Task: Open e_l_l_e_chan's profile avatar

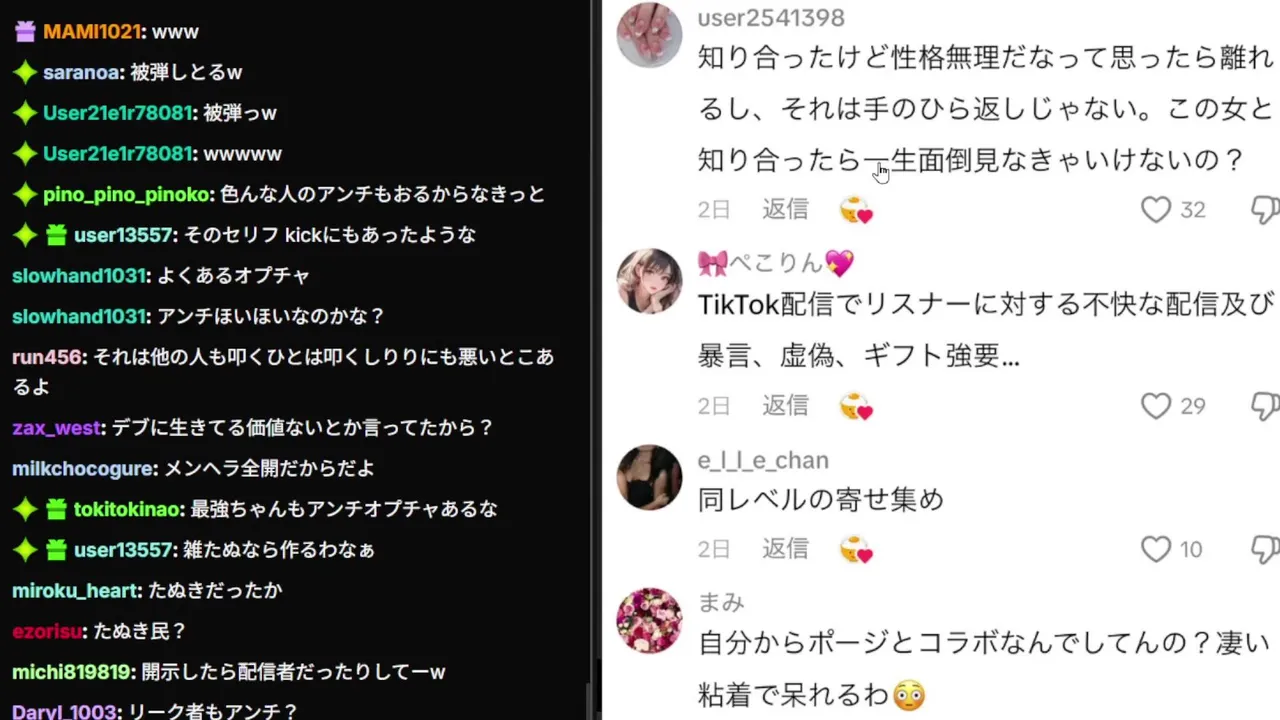Action: tap(649, 477)
